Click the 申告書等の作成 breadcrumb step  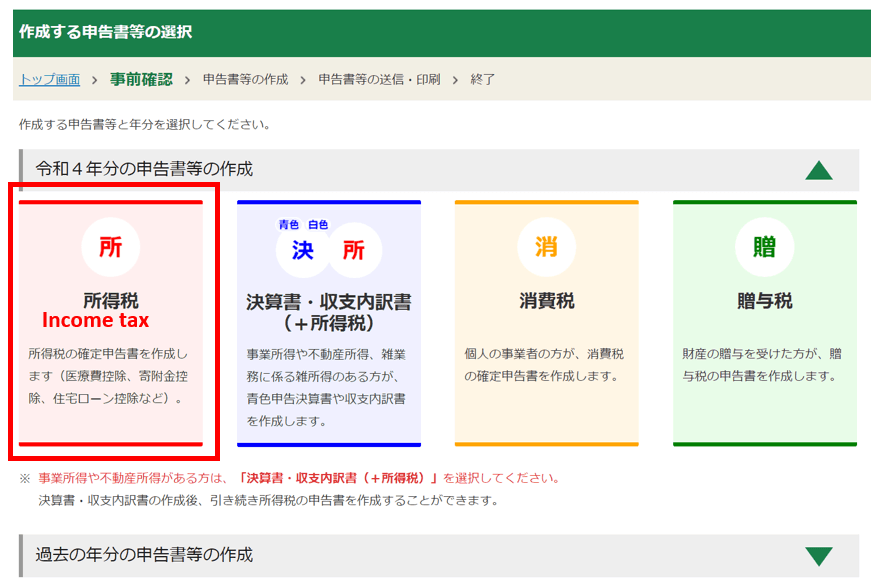[x=246, y=79]
